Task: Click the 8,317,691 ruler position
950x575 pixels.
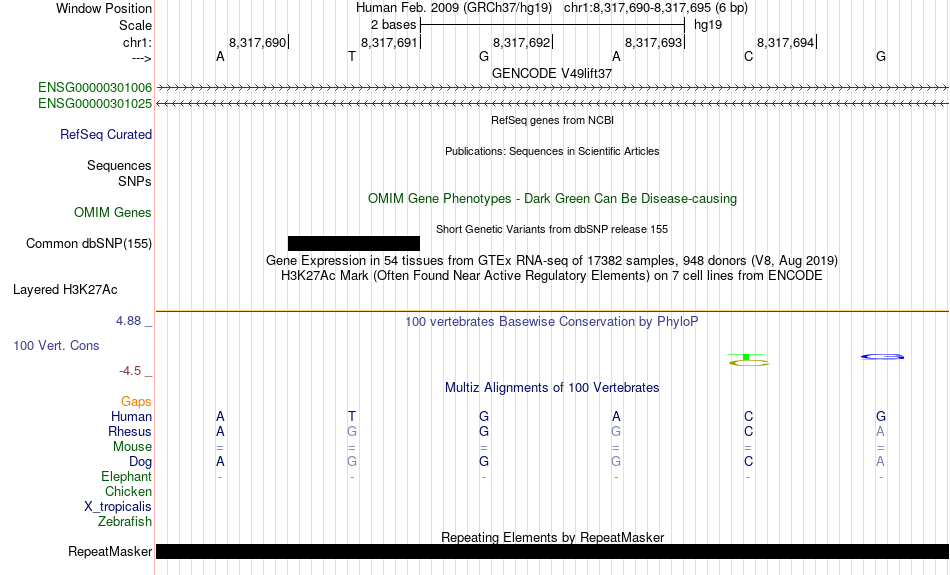Action: 389,42
